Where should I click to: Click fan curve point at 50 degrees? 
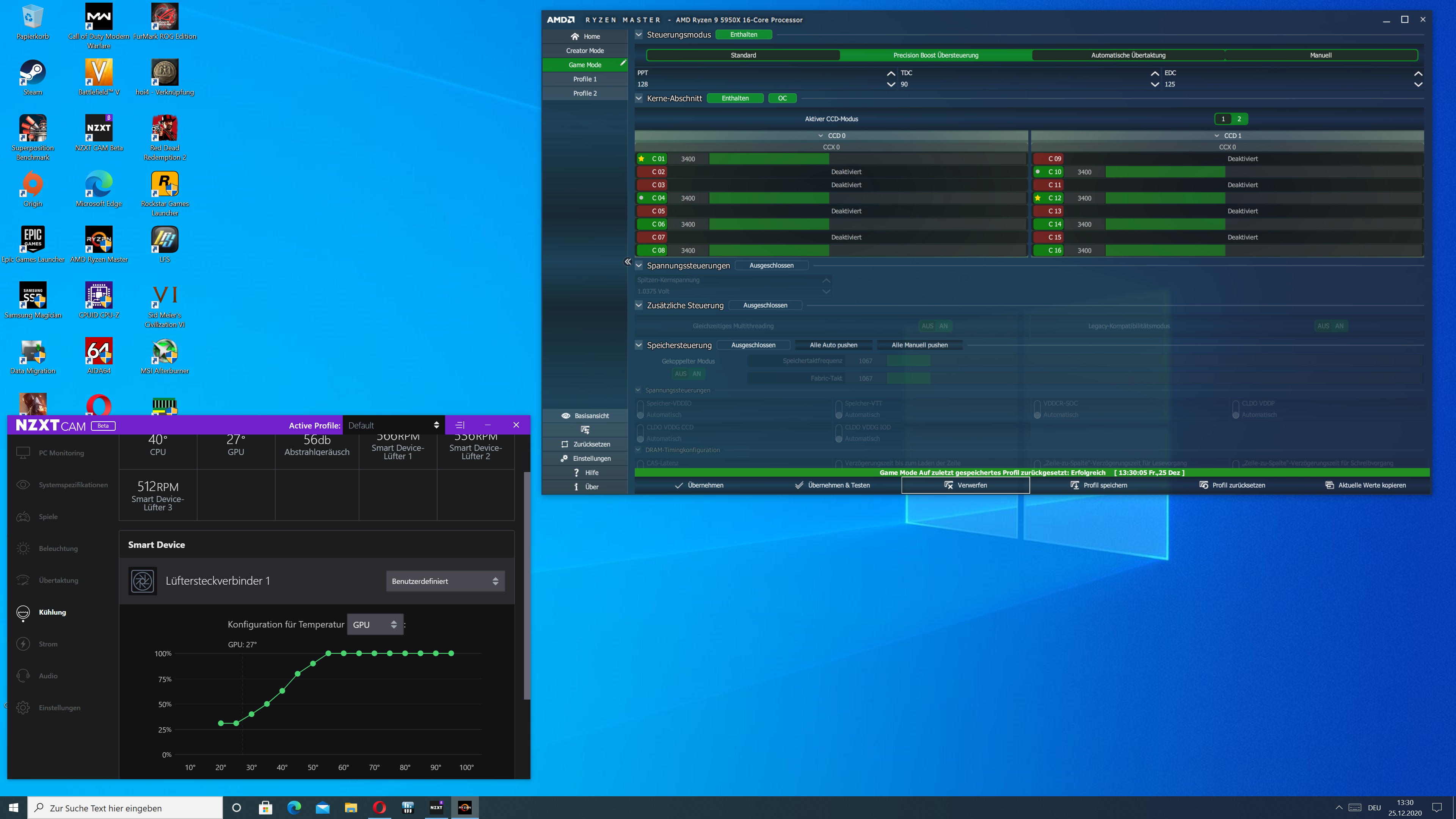pyautogui.click(x=312, y=664)
